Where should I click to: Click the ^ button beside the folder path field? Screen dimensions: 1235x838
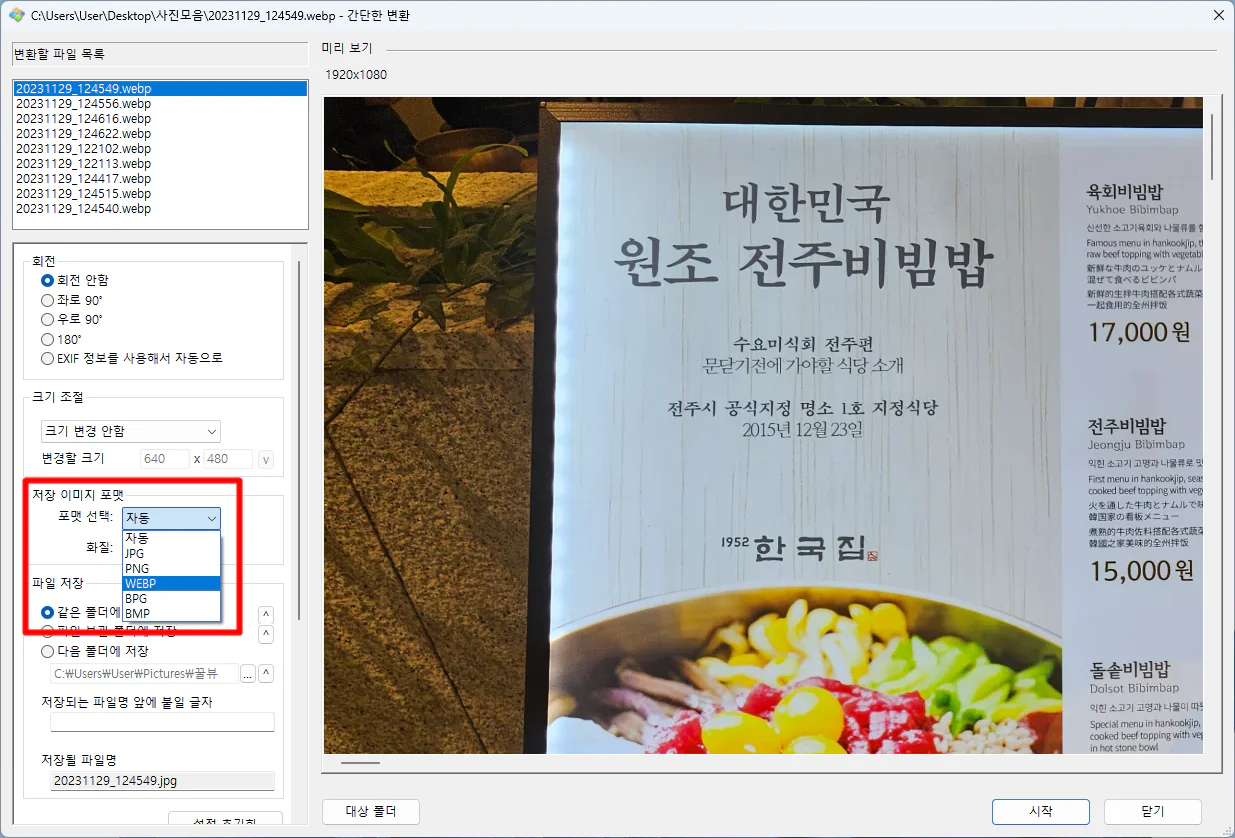pos(266,673)
